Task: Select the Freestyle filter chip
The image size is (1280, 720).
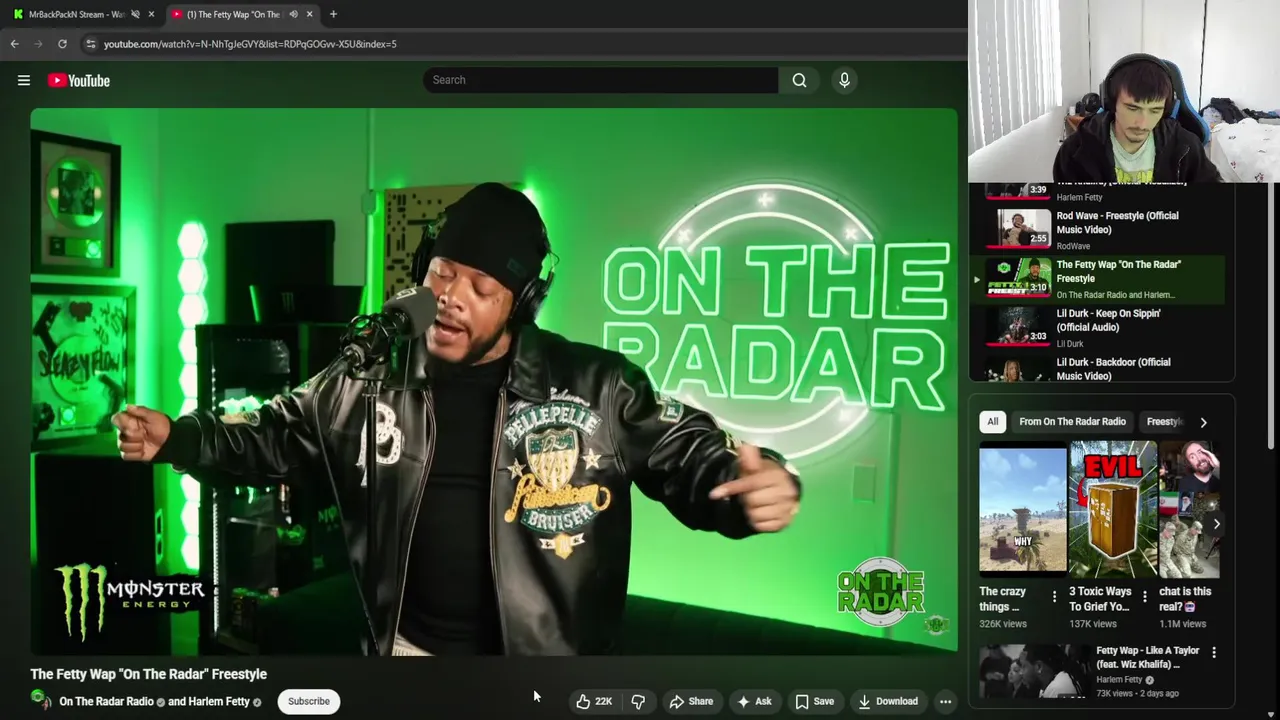Action: [x=1164, y=422]
